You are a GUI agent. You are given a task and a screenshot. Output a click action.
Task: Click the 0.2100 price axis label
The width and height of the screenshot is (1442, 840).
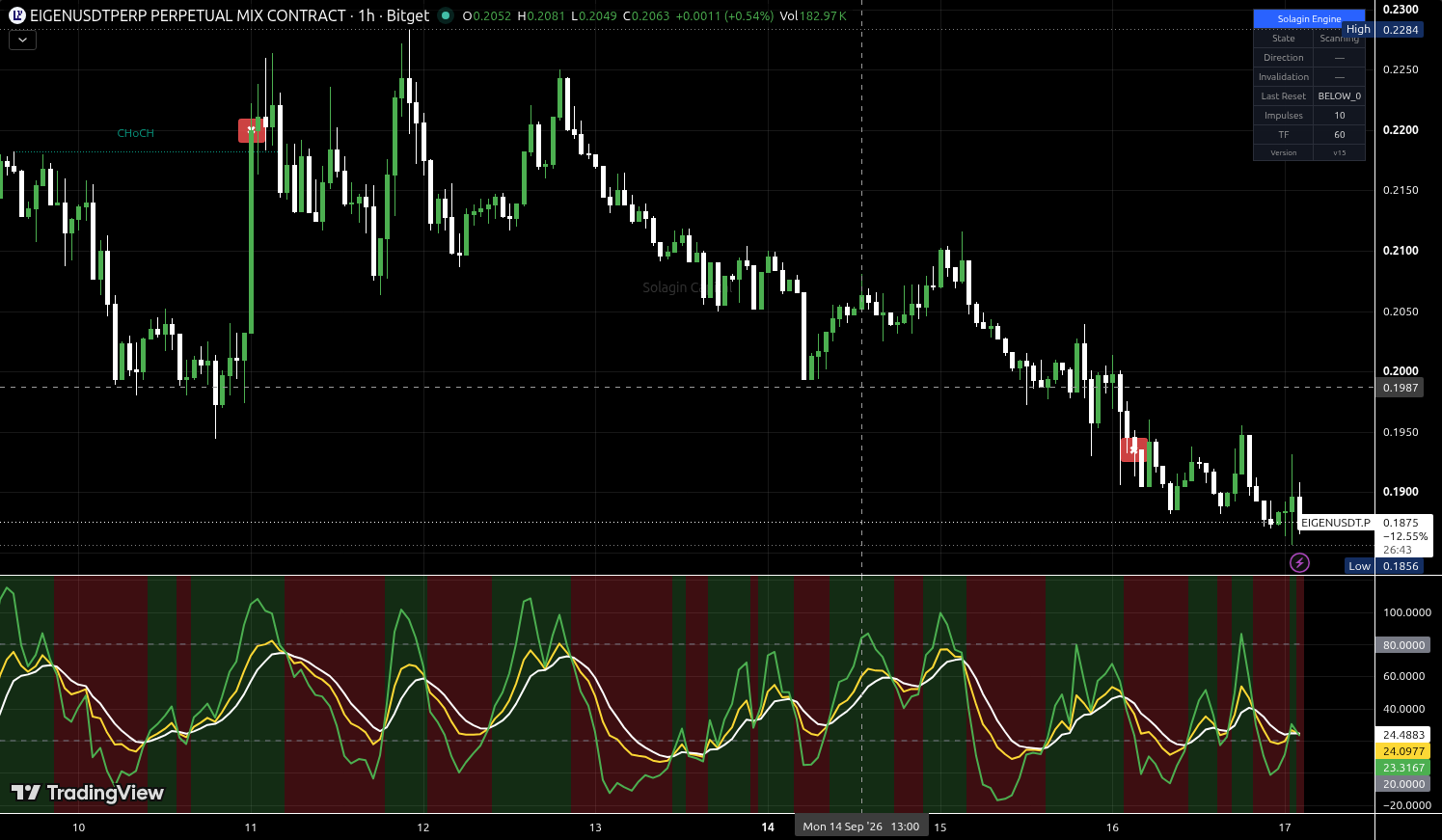click(1401, 251)
